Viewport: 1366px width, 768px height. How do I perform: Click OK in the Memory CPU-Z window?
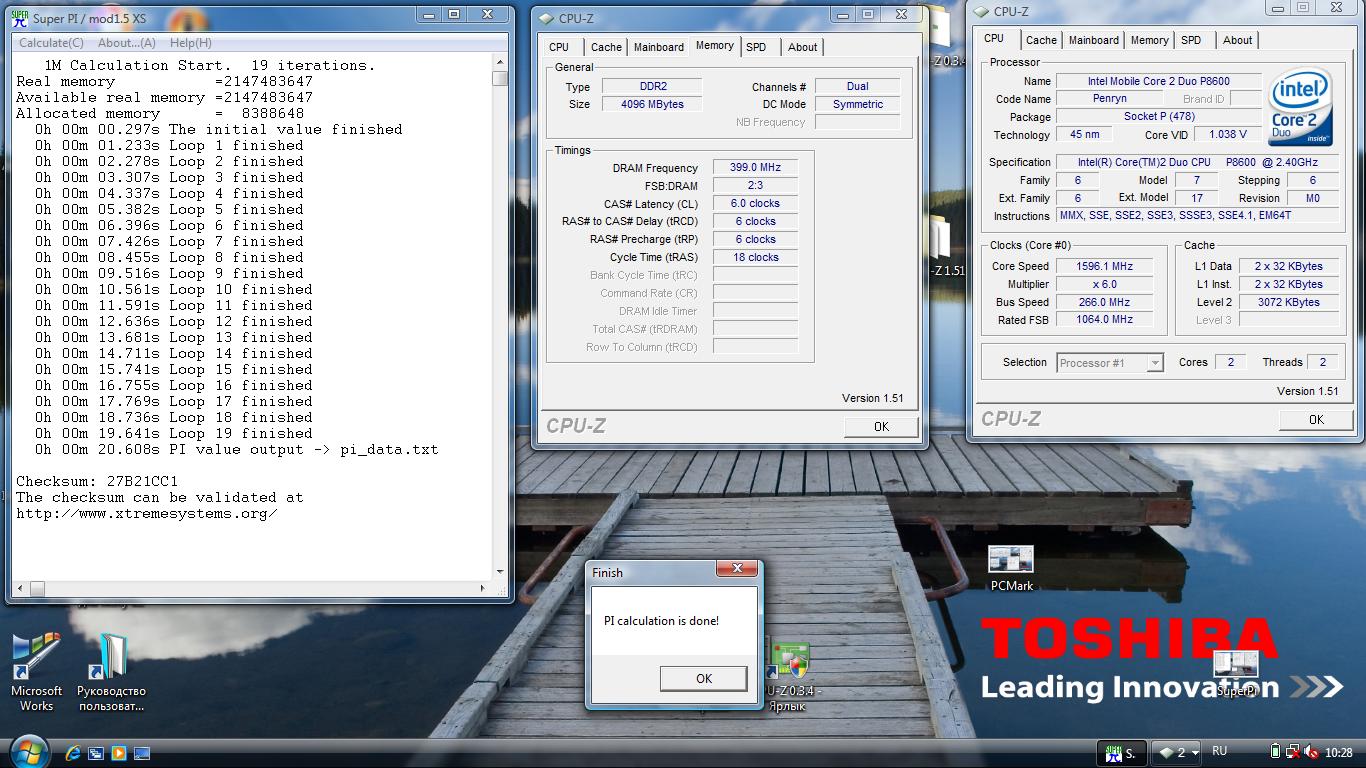[x=881, y=426]
